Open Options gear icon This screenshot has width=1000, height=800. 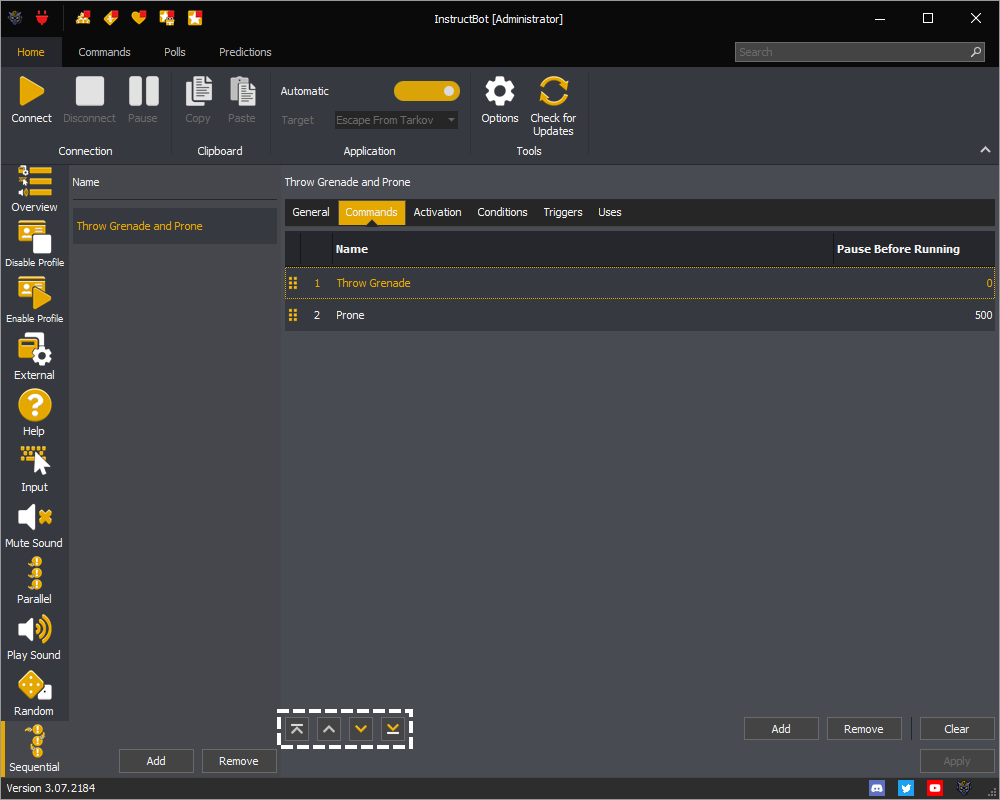499,91
